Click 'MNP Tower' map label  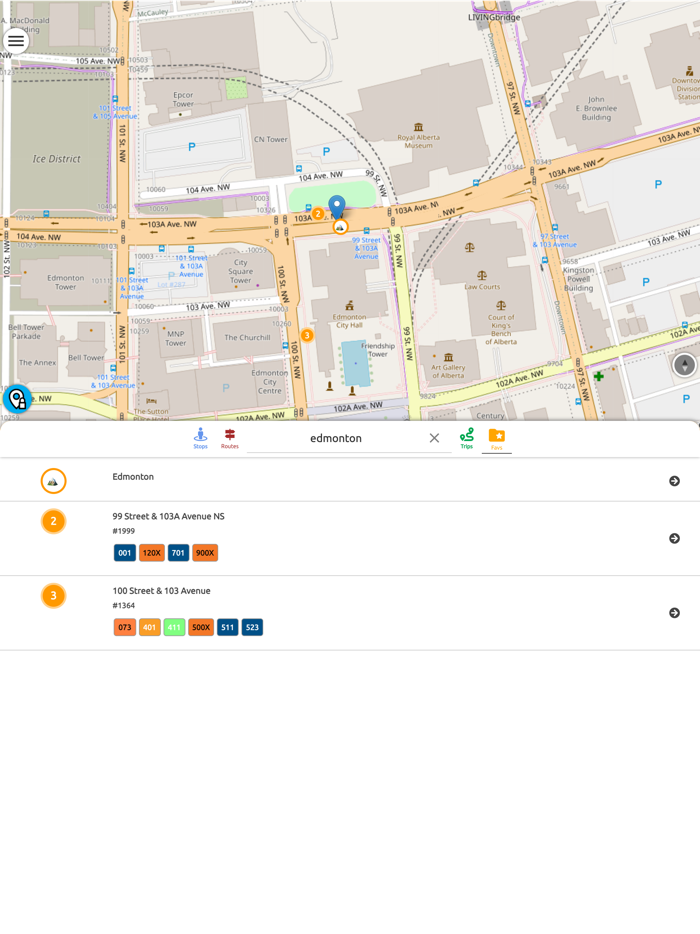pyautogui.click(x=176, y=338)
